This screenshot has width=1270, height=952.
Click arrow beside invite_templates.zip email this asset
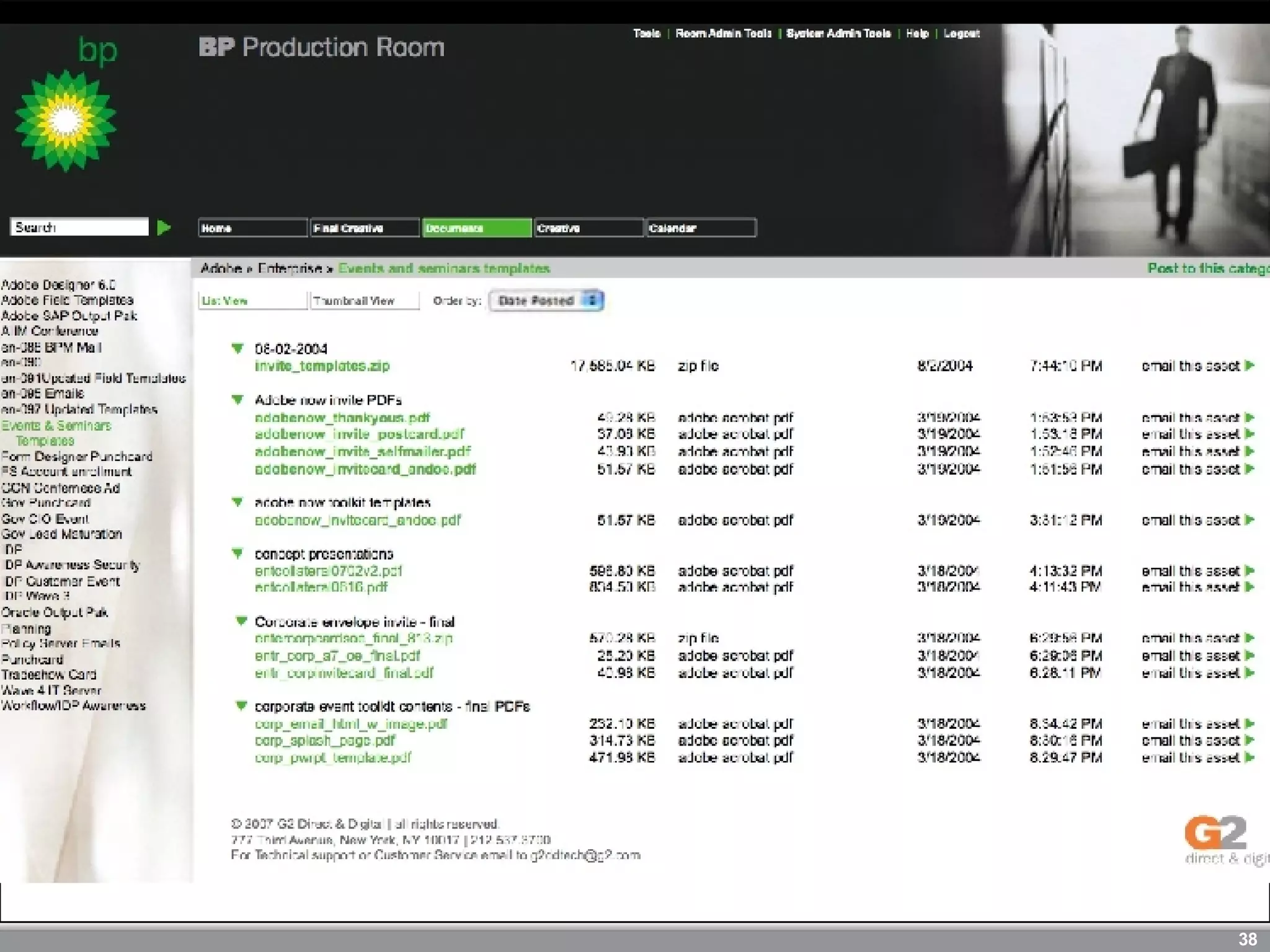(x=1250, y=366)
